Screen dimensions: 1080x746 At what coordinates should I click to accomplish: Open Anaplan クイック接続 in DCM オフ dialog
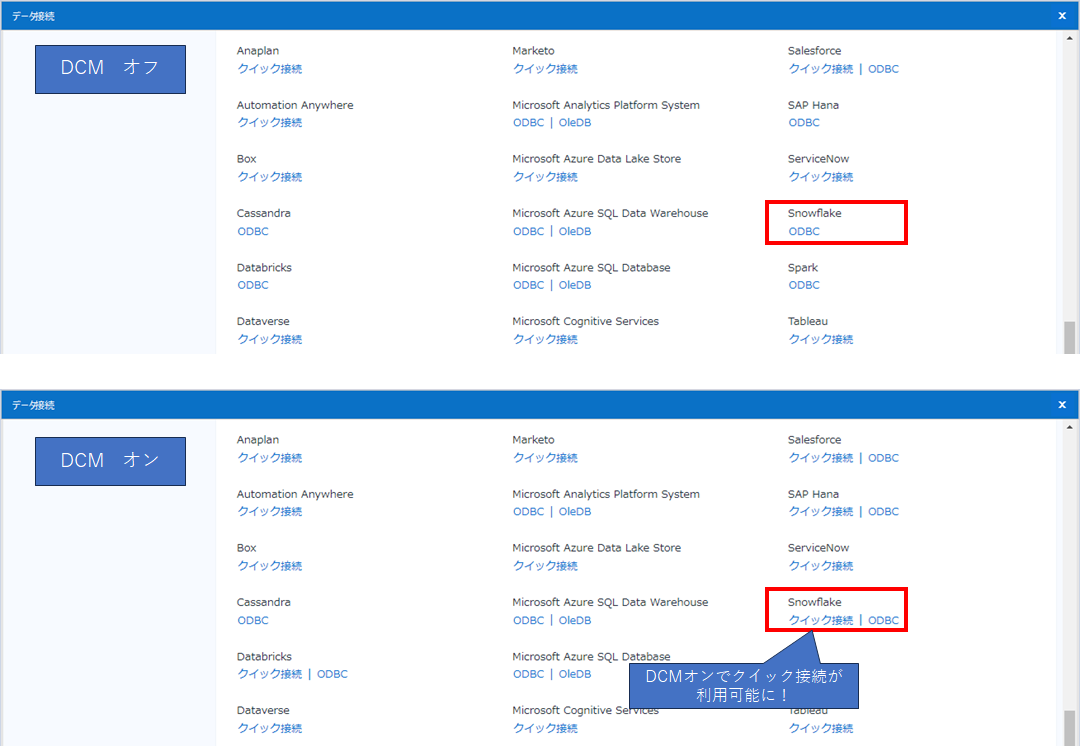[269, 69]
